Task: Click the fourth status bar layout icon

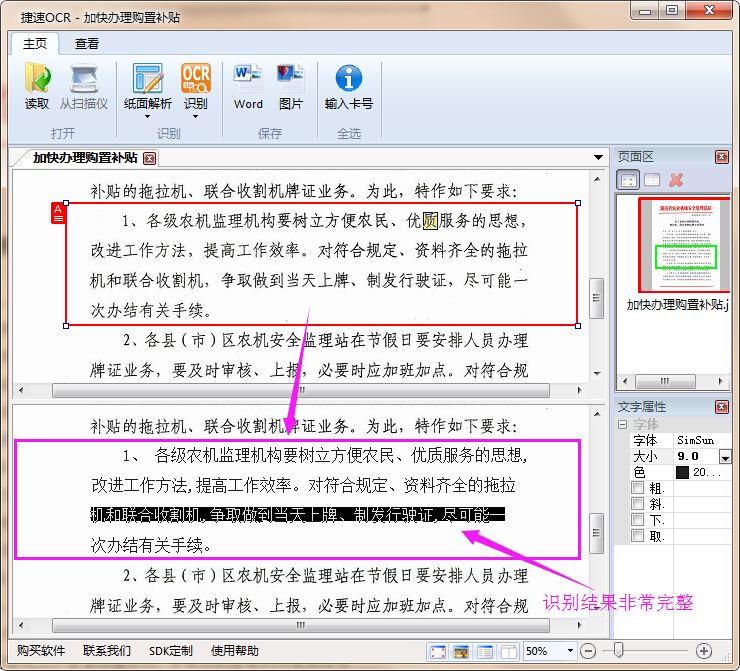Action: coord(508,652)
